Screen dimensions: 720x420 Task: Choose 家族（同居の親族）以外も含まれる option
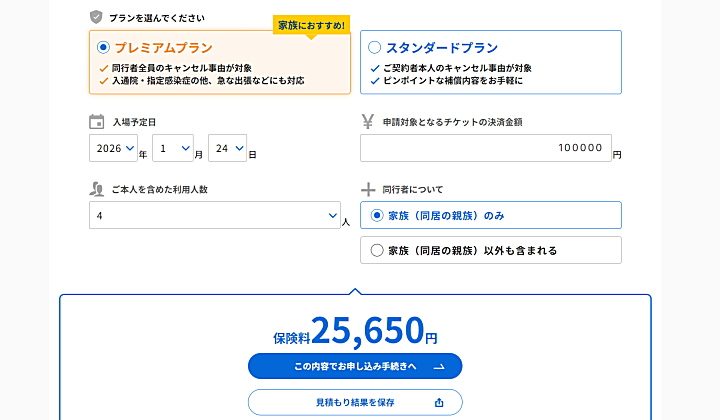click(377, 250)
